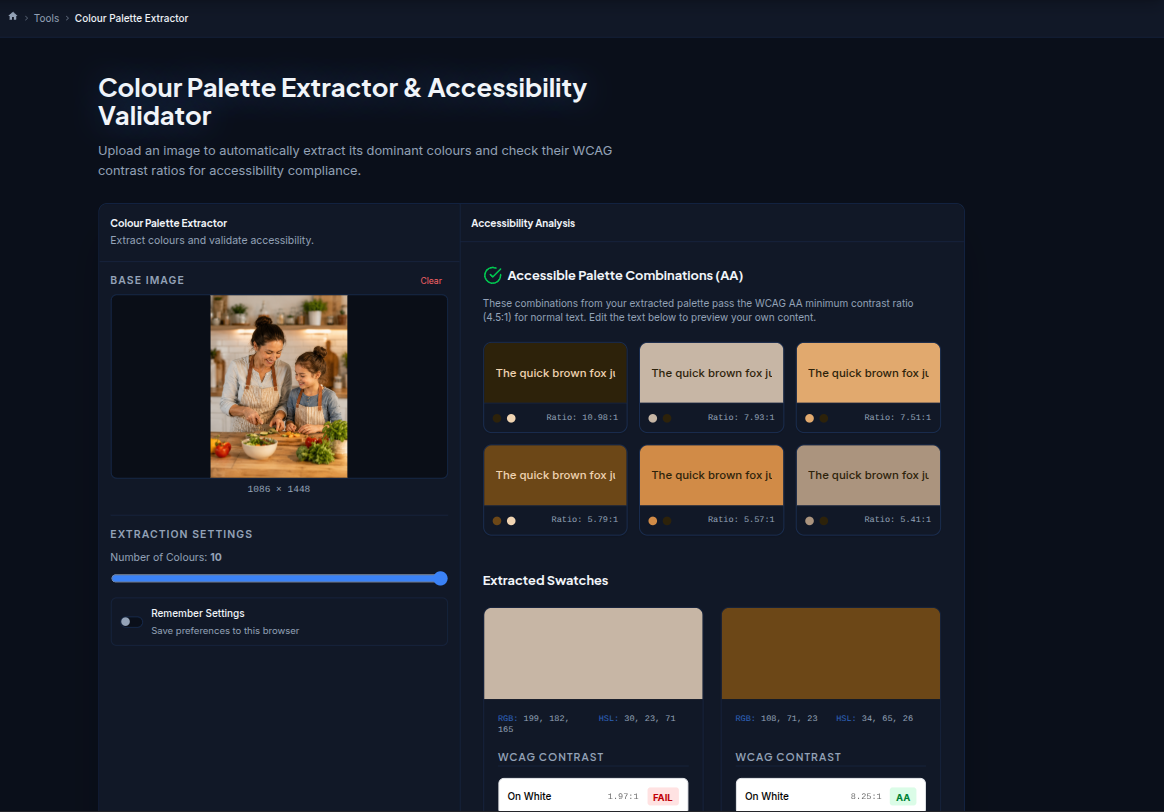Click the green checkmark accessibility icon
The height and width of the screenshot is (812, 1164).
pyautogui.click(x=492, y=275)
